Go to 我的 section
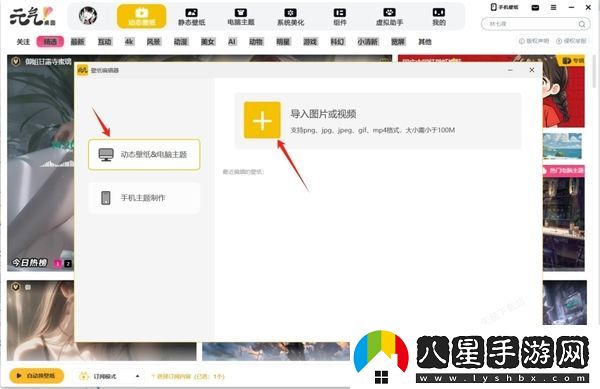This screenshot has height=389, width=600. pyautogui.click(x=439, y=17)
